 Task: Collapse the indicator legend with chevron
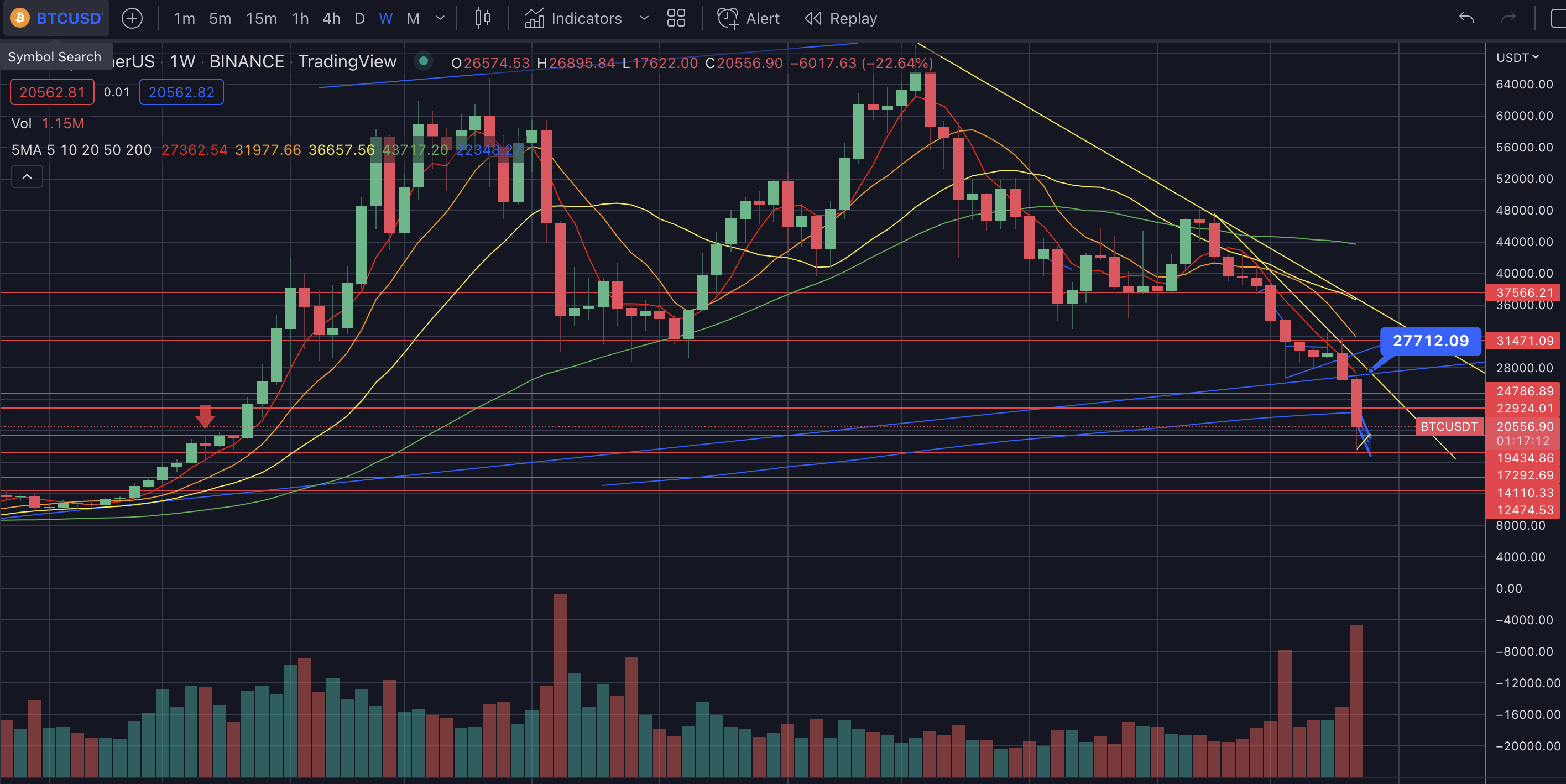pos(27,176)
